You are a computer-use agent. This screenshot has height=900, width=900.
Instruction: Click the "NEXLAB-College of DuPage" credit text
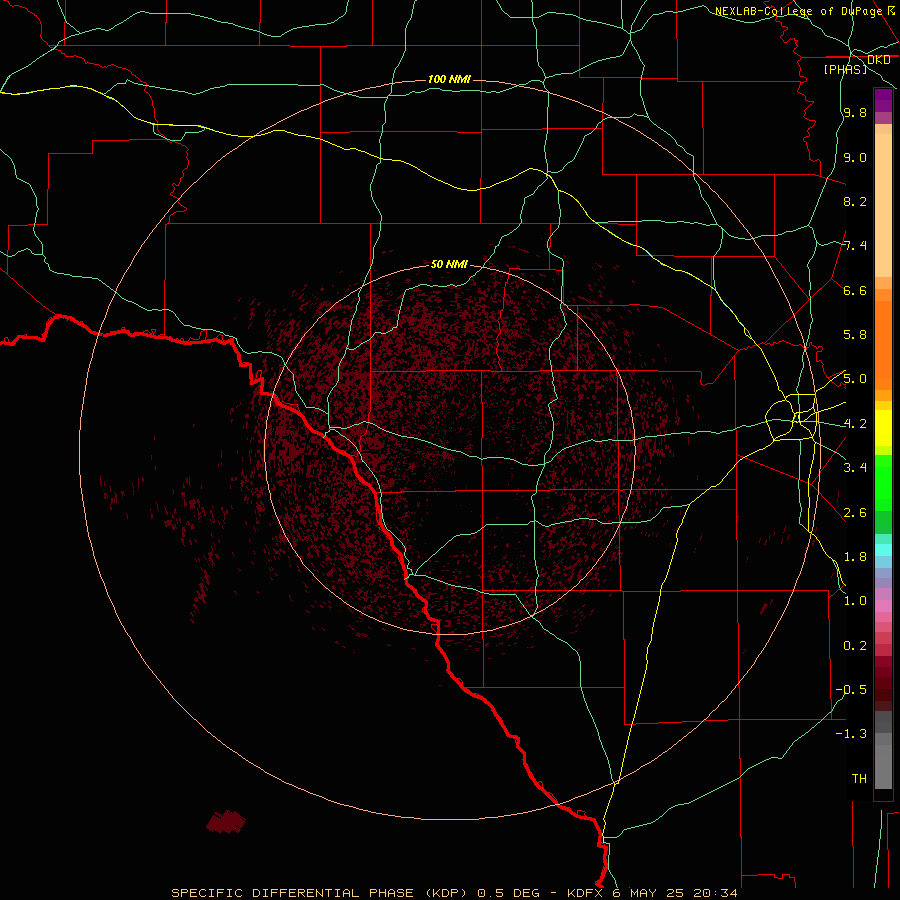click(798, 11)
